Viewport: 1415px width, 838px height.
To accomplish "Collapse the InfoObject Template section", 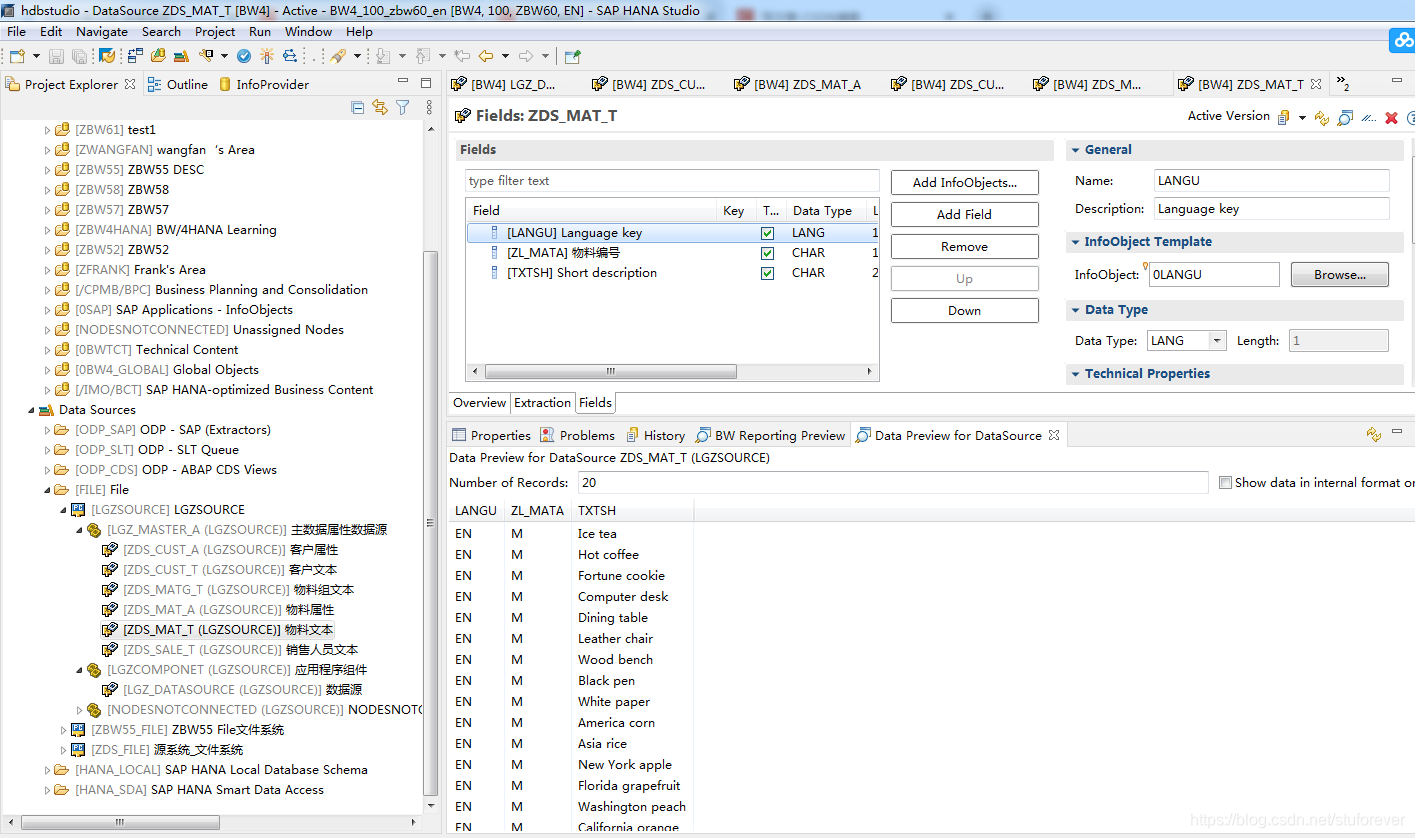I will (1075, 242).
